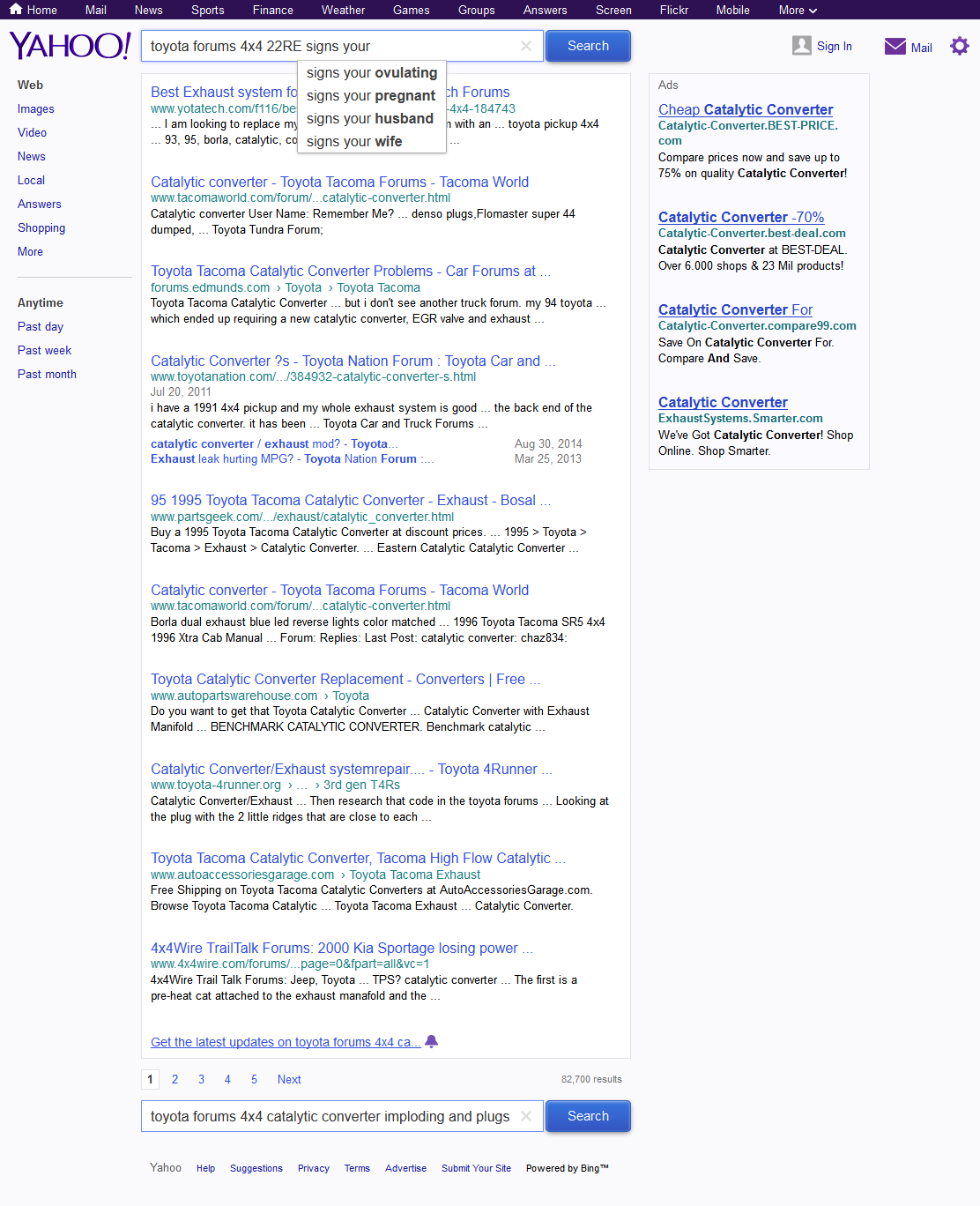Open Answers in the top bar

(546, 10)
